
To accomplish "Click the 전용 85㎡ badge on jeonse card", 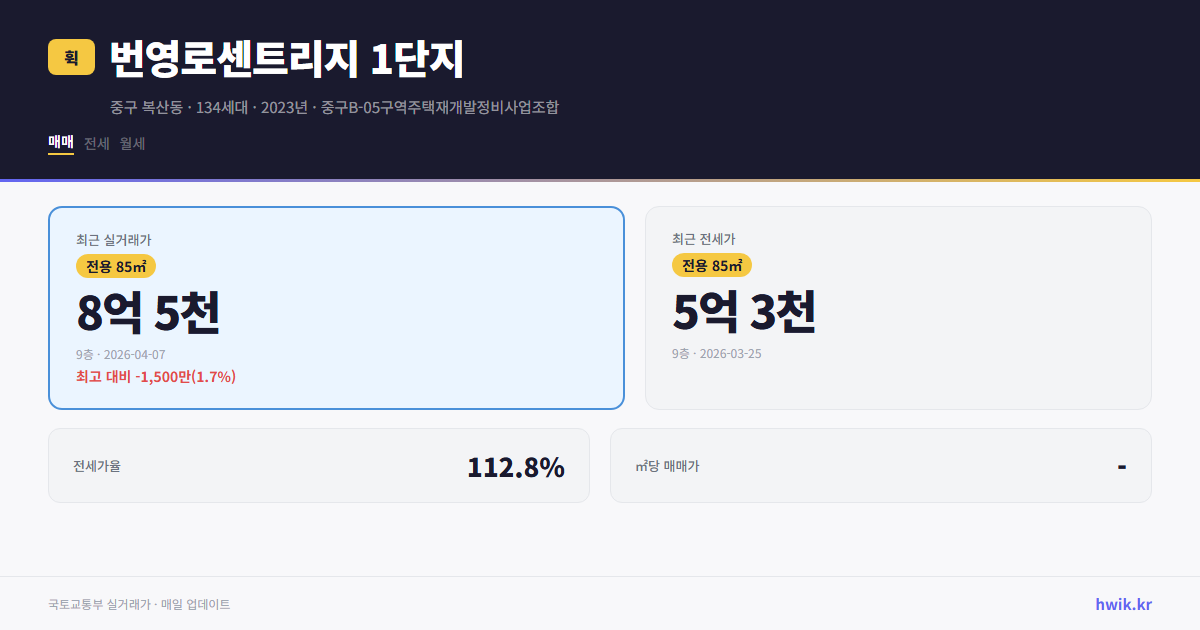I will coord(711,265).
